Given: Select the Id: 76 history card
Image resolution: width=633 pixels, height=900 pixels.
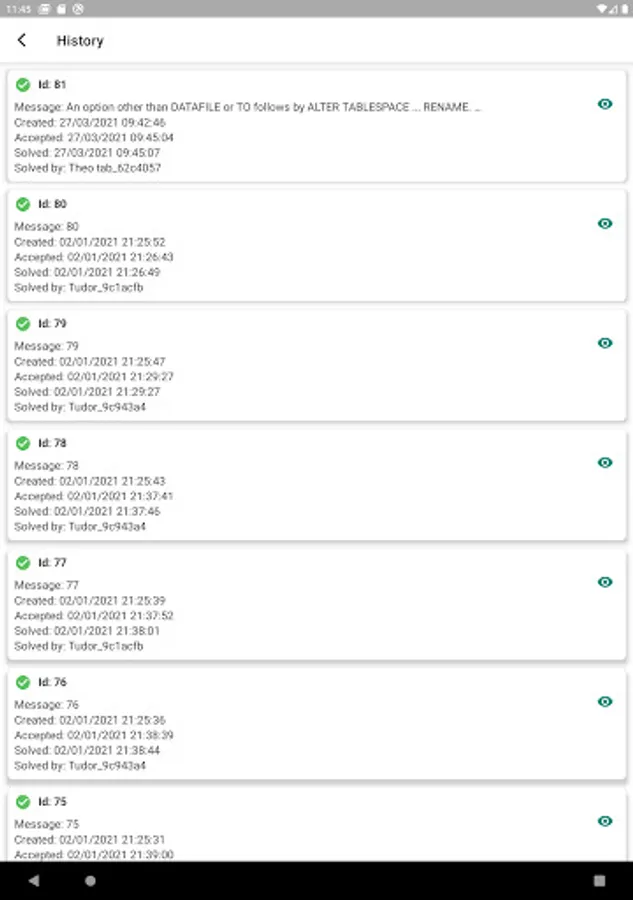Looking at the screenshot, I should pos(300,725).
